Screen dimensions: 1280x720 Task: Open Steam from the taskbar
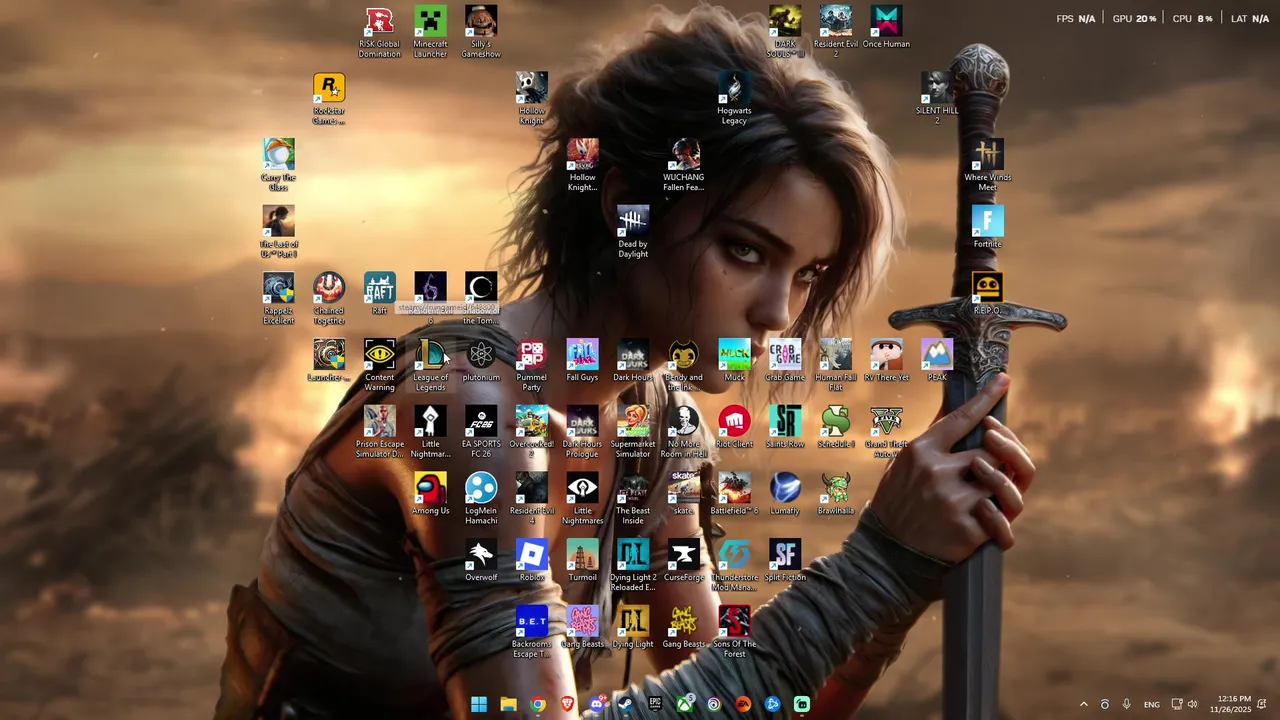point(625,704)
